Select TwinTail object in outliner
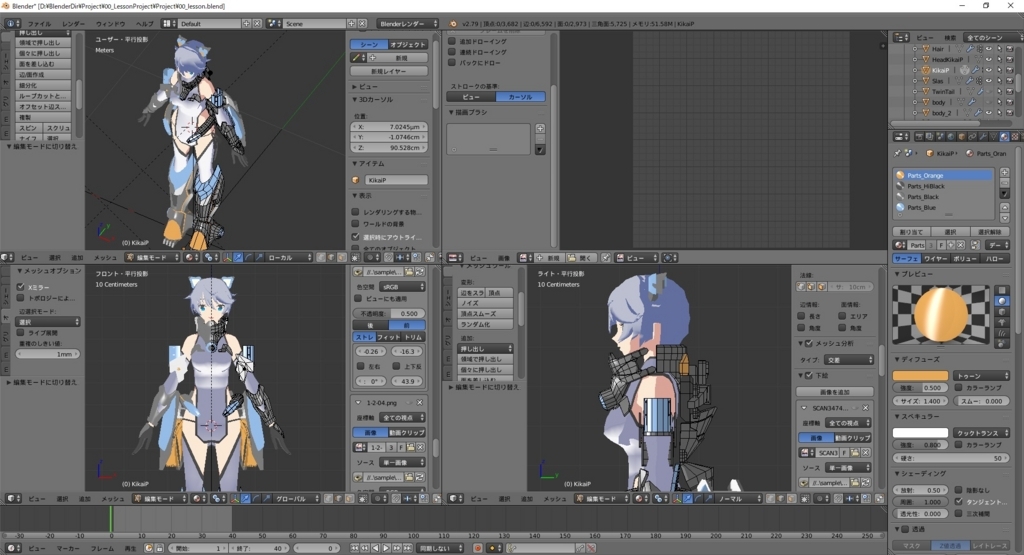 pyautogui.click(x=943, y=91)
